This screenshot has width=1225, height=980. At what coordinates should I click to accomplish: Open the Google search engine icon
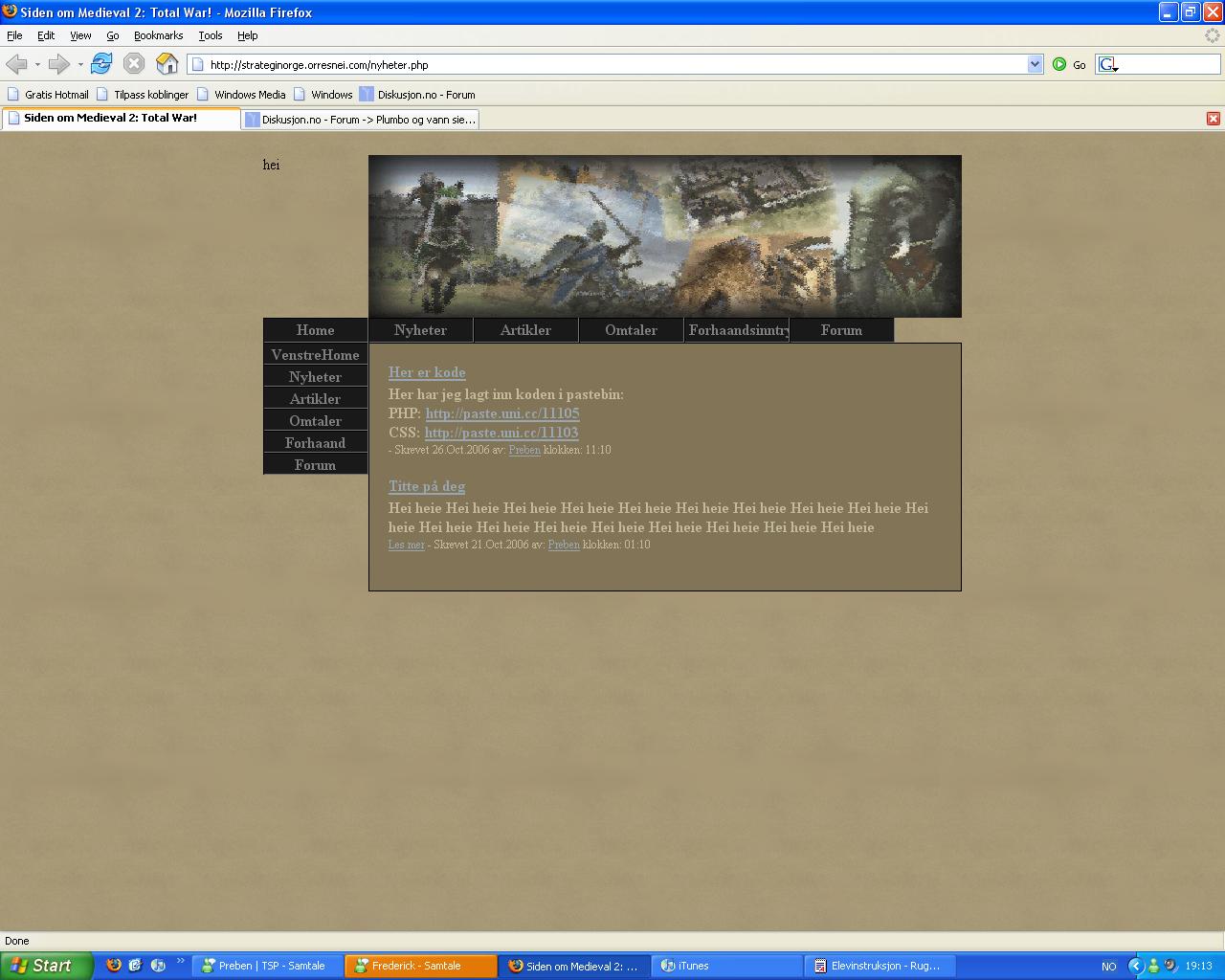[x=1108, y=64]
